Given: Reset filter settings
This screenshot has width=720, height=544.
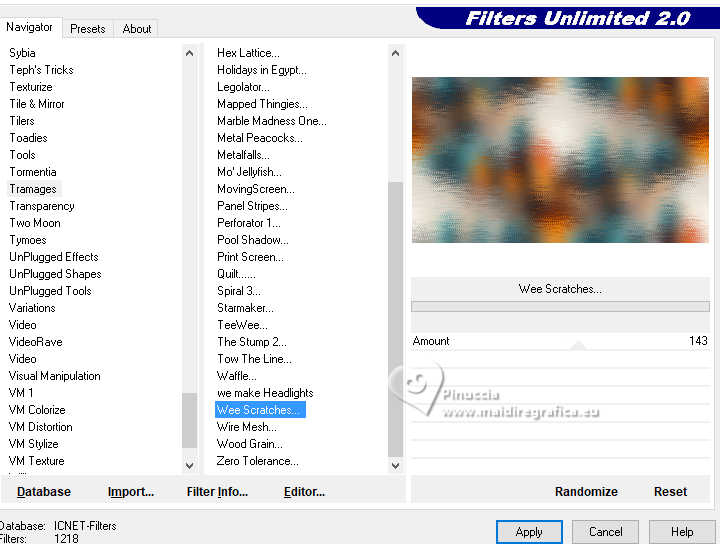Looking at the screenshot, I should click(670, 492).
